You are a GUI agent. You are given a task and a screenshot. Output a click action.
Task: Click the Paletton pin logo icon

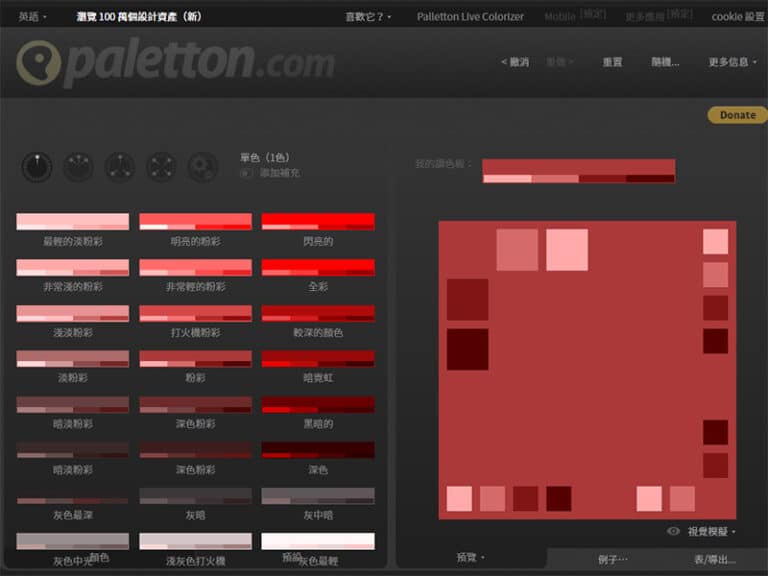tap(38, 62)
